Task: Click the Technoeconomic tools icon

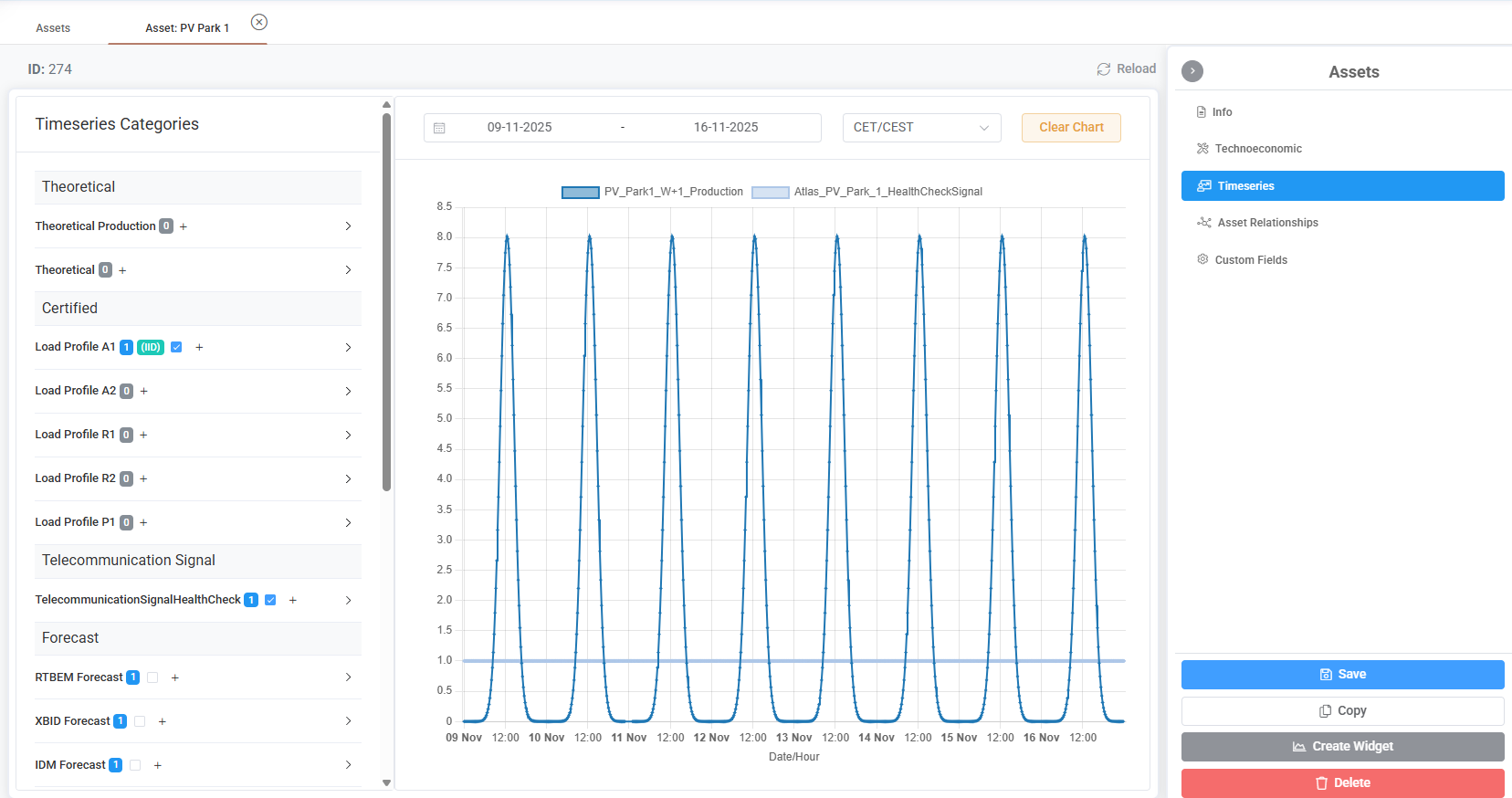Action: click(1202, 148)
